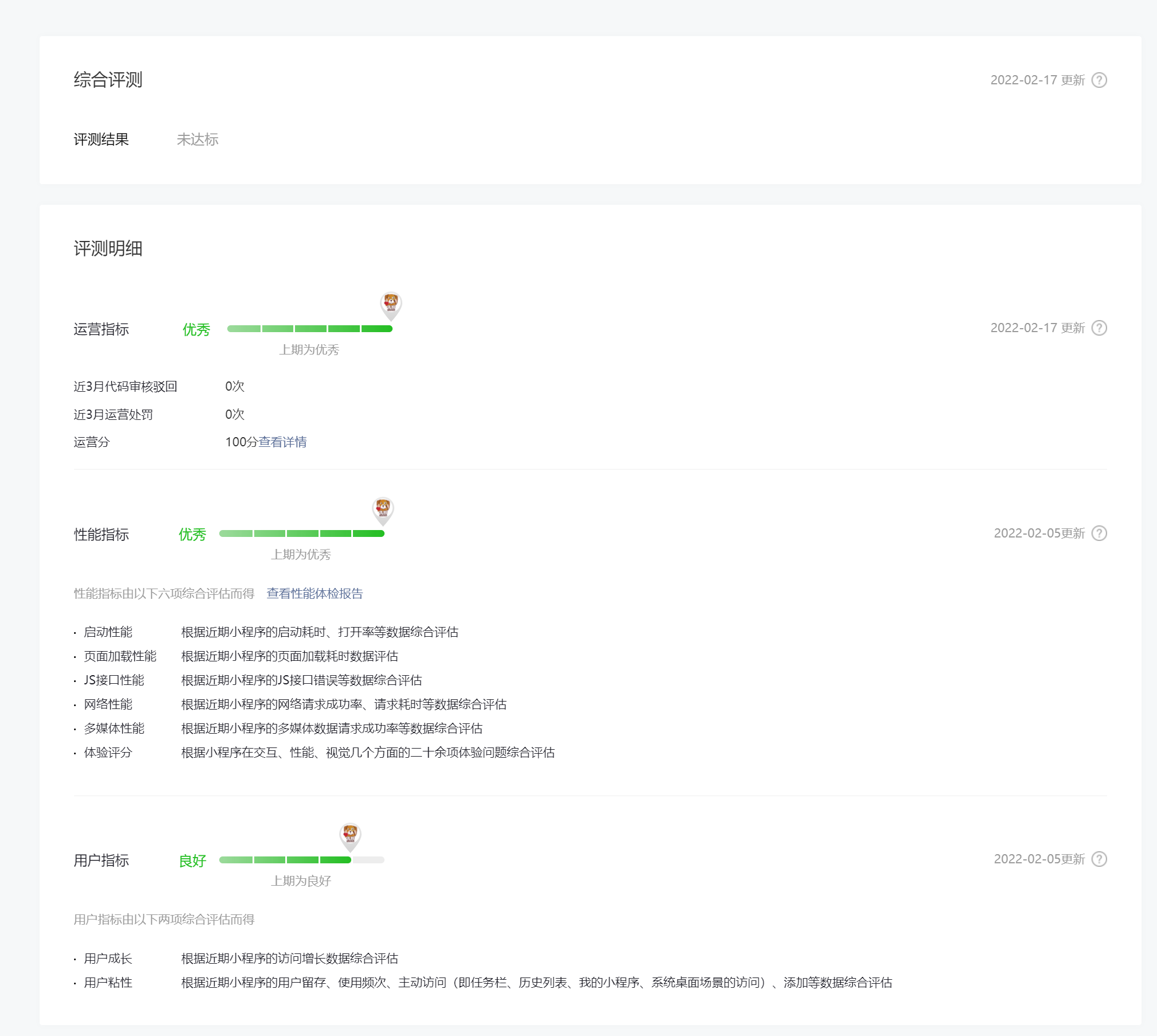The image size is (1157, 1036).
Task: Click the 未达标 evaluation result text
Action: [197, 139]
